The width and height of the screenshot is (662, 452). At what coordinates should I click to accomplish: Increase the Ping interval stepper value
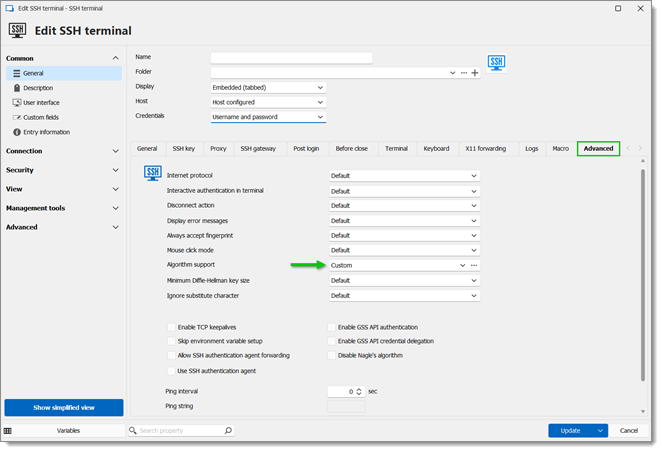pos(359,390)
